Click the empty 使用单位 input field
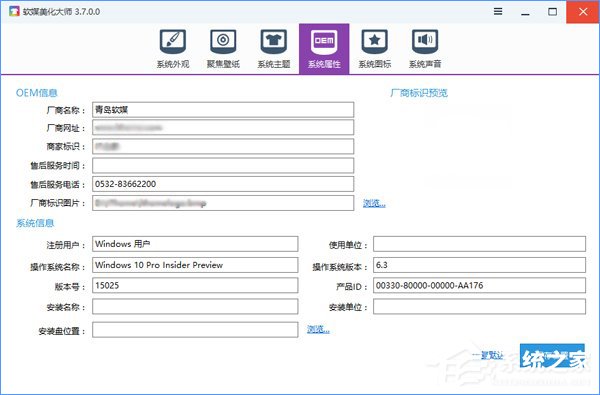 (x=479, y=244)
